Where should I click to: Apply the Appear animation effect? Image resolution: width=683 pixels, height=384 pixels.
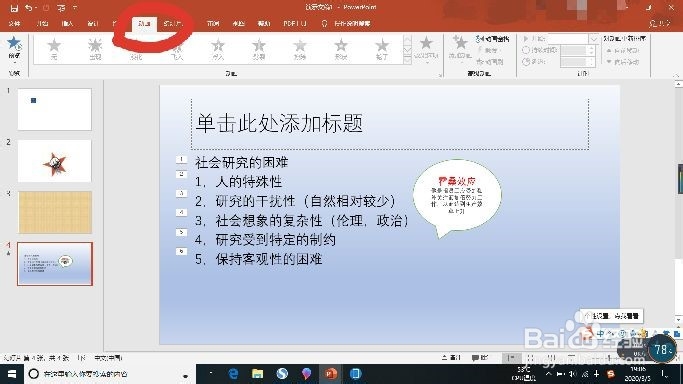(x=95, y=48)
